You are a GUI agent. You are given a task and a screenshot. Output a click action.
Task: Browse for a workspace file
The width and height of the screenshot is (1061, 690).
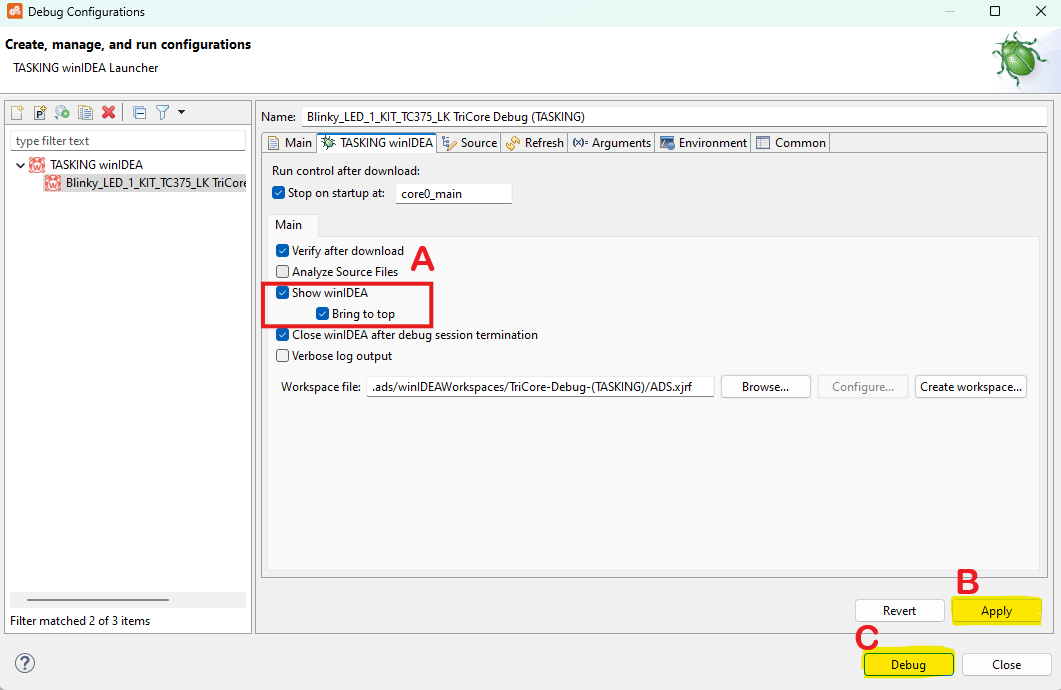[x=765, y=385]
